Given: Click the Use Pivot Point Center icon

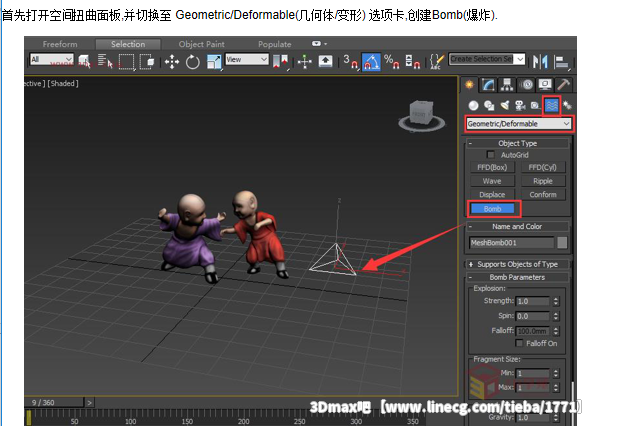Looking at the screenshot, I should click(280, 61).
